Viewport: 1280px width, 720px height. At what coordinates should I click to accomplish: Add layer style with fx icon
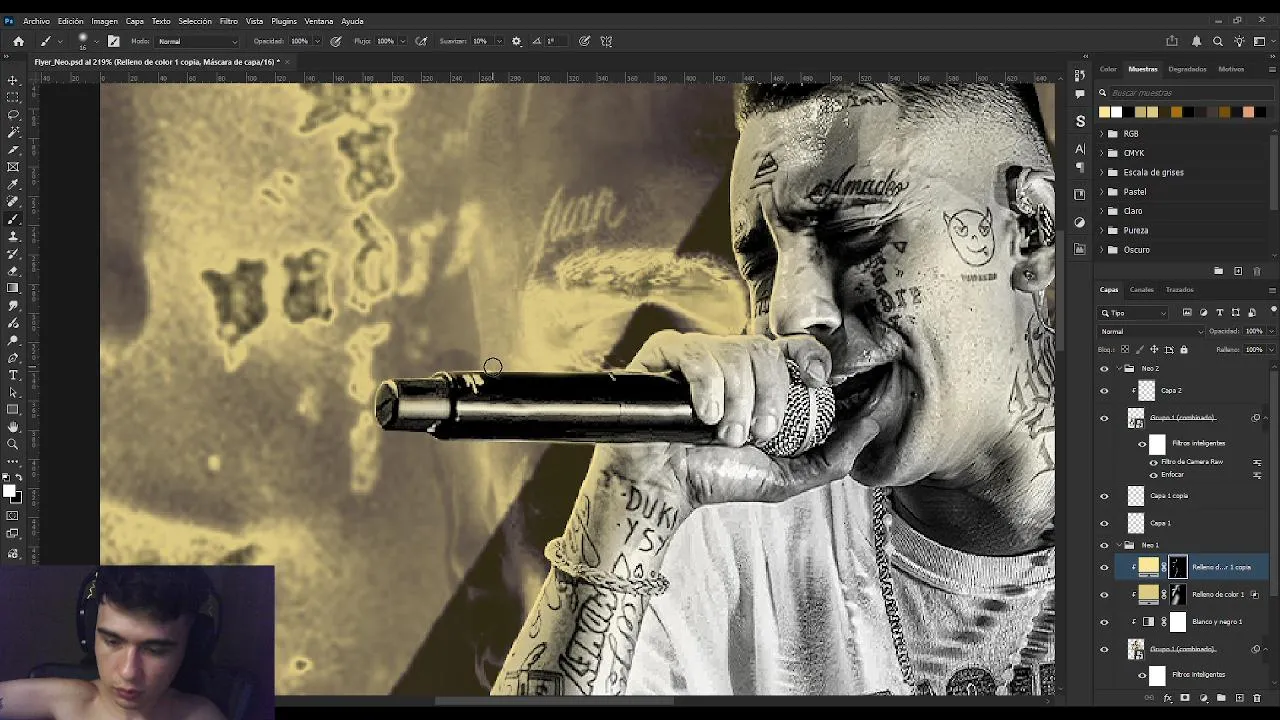pyautogui.click(x=1167, y=698)
